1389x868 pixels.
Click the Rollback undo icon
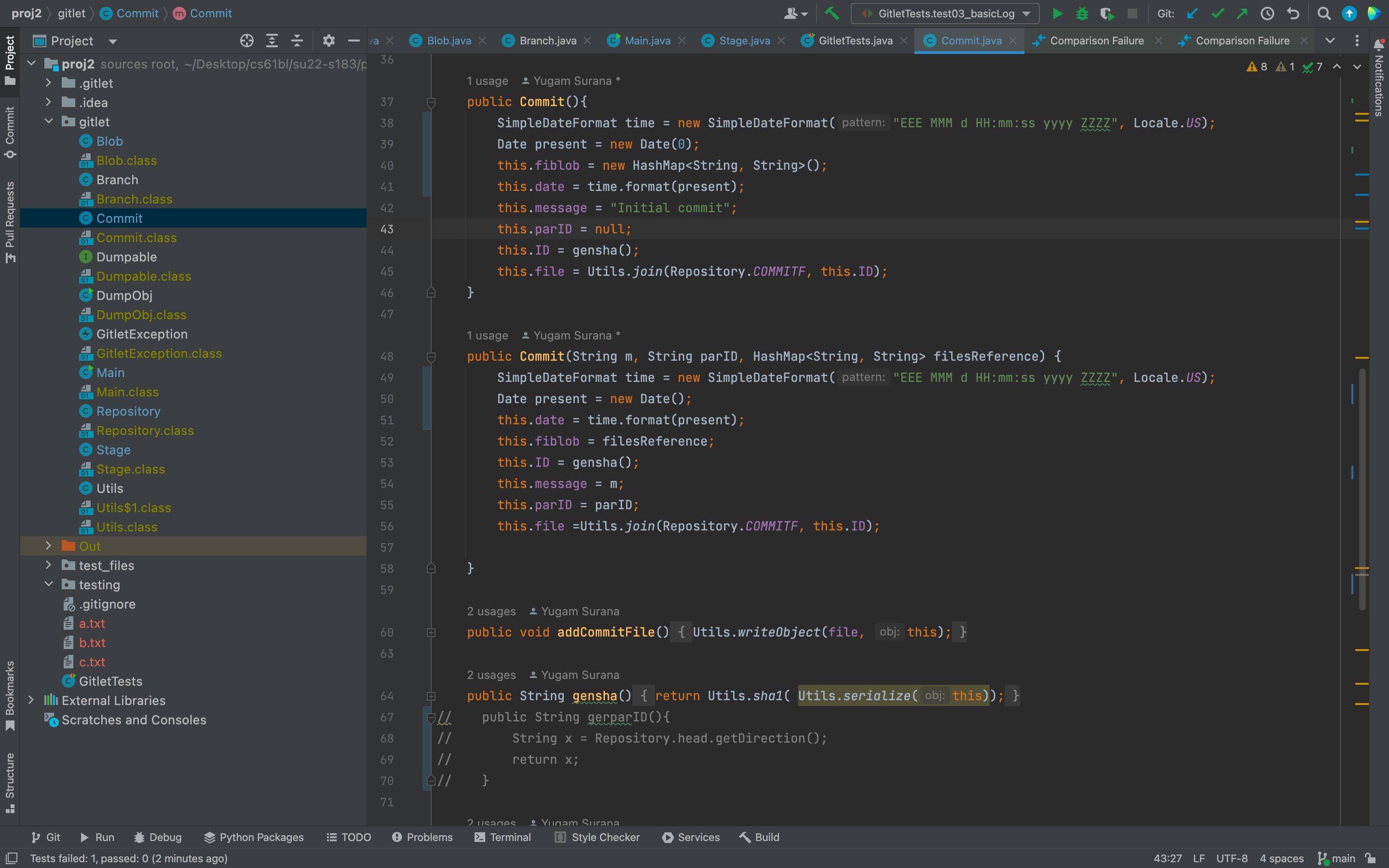[1293, 13]
